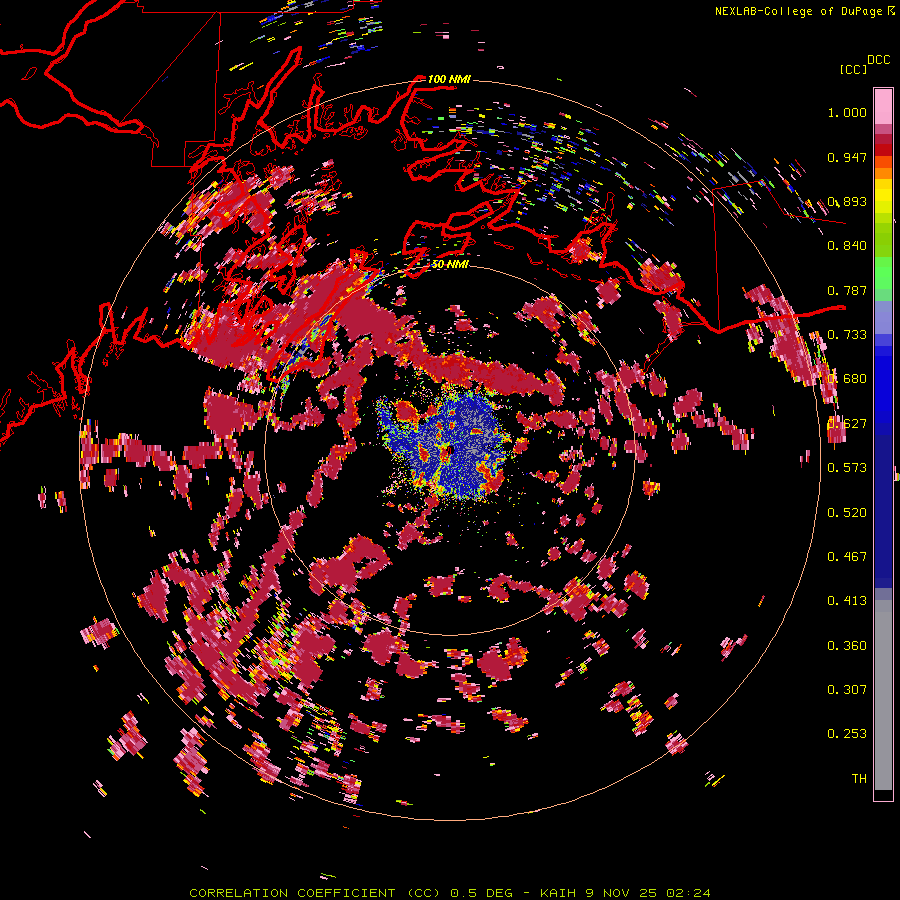Click the 1.000 scale value
Screen dimensions: 900x900
(847, 112)
